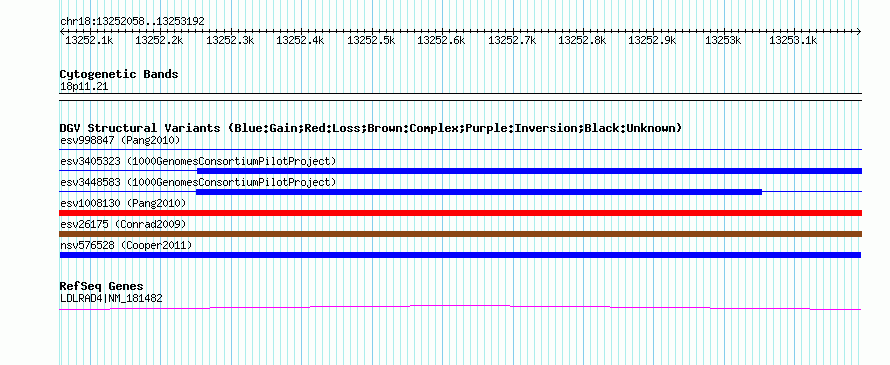Open the esv1008130 (Pang2010) label

click(x=123, y=203)
